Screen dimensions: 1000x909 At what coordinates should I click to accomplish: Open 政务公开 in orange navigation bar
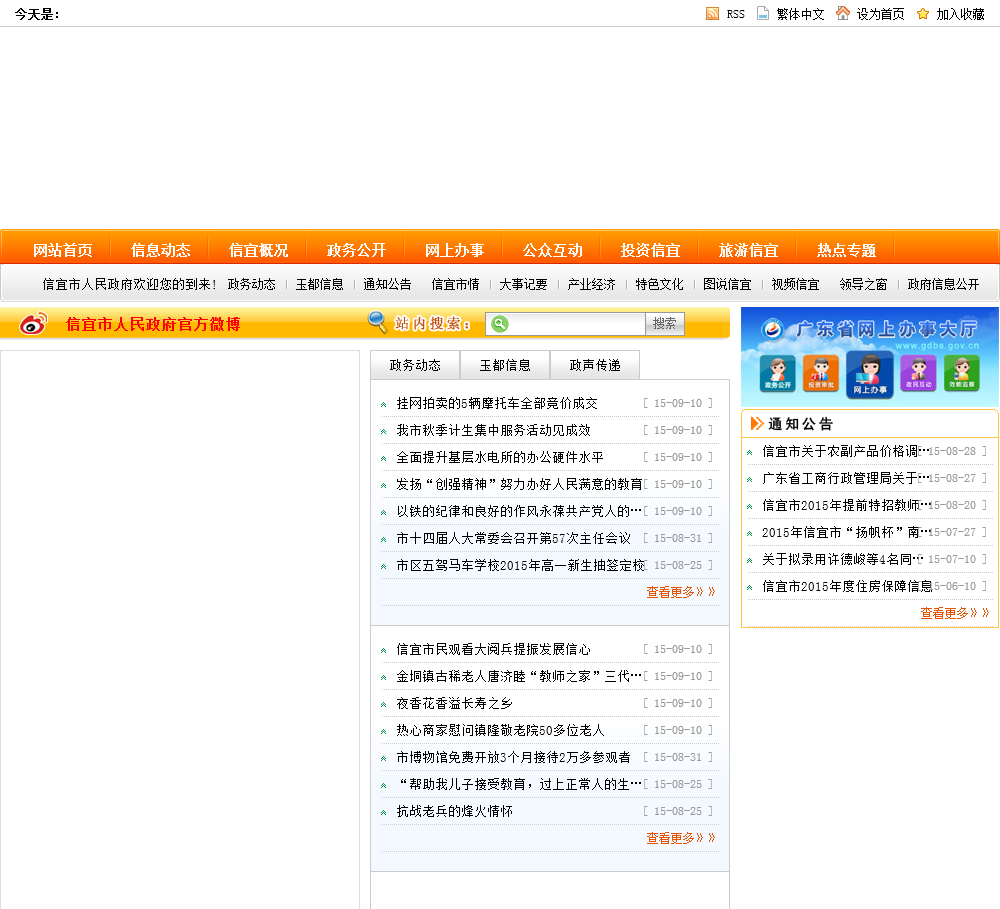[357, 250]
